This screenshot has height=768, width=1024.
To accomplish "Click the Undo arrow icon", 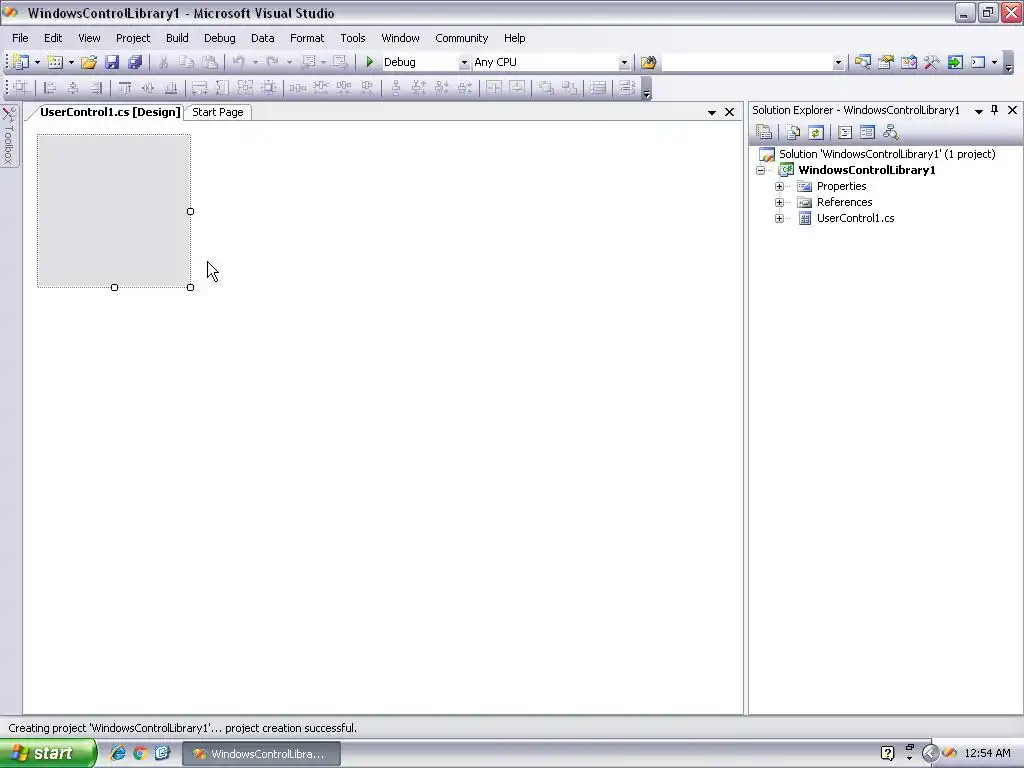I will [238, 62].
